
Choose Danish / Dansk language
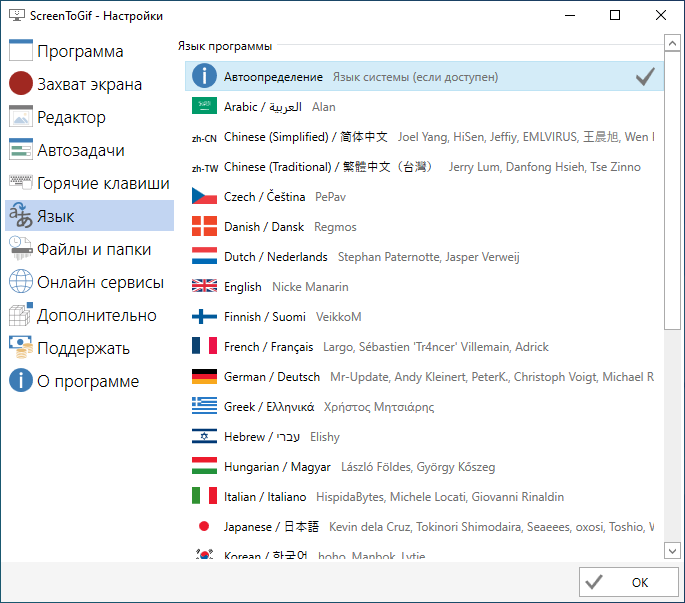(424, 226)
